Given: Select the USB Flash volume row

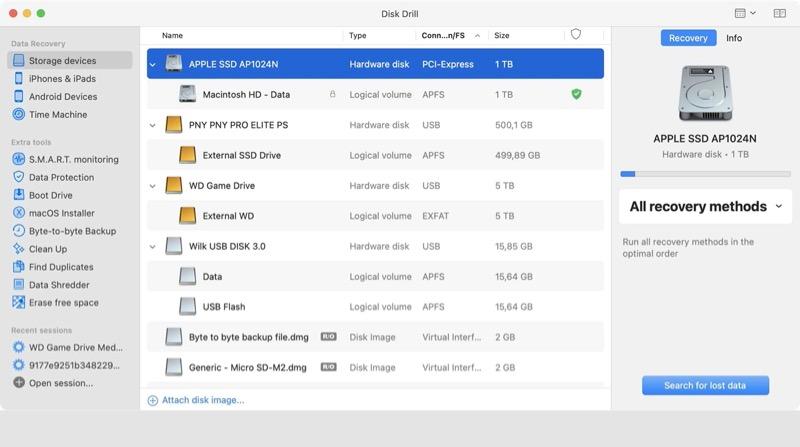Looking at the screenshot, I should (x=376, y=307).
